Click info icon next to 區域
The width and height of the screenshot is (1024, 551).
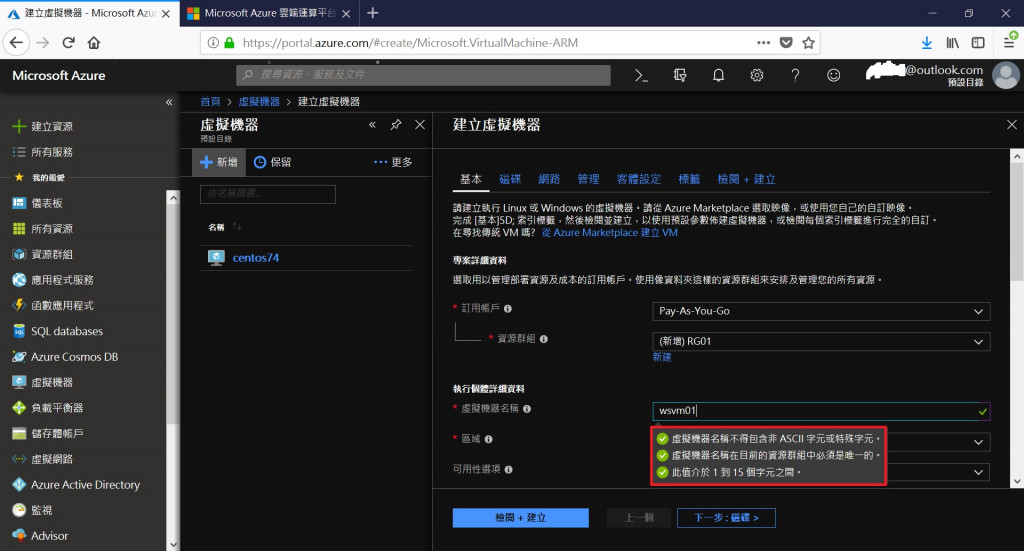pyautogui.click(x=488, y=439)
